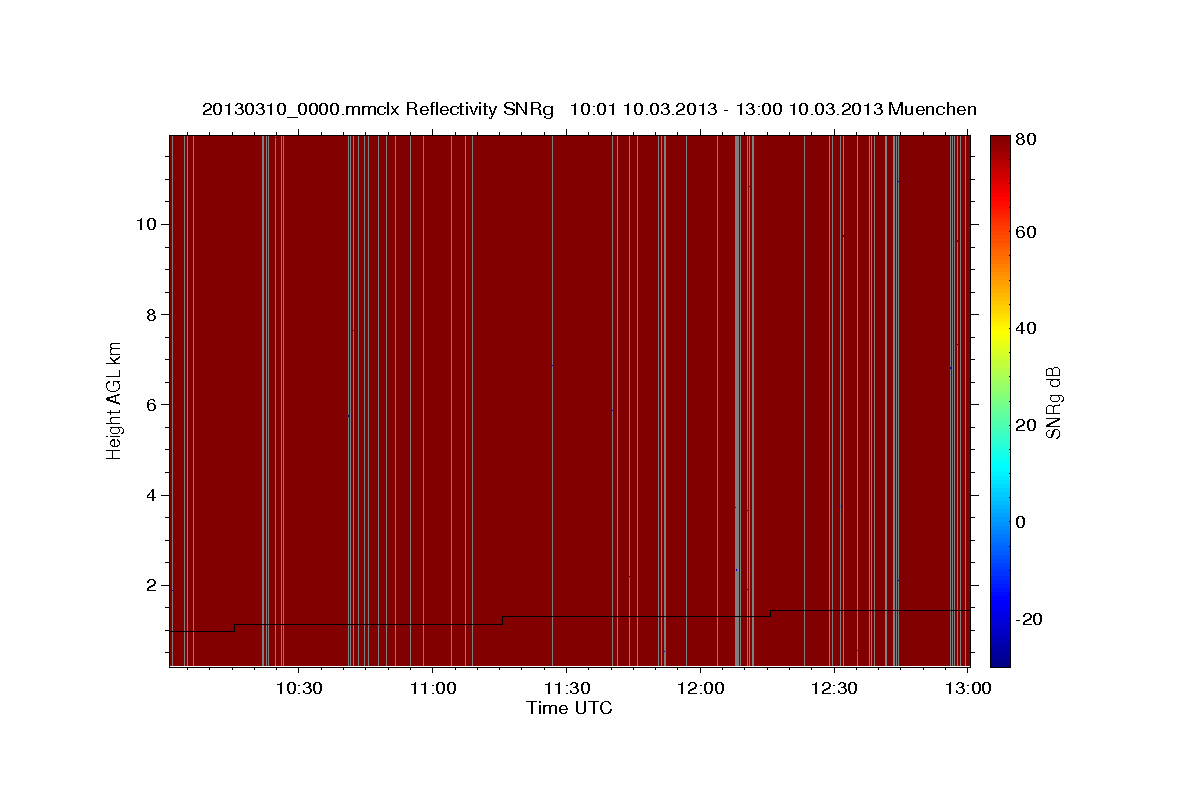The height and width of the screenshot is (800, 1200).
Task: Click the vertical SNRg colorbar
Action: point(1000,400)
